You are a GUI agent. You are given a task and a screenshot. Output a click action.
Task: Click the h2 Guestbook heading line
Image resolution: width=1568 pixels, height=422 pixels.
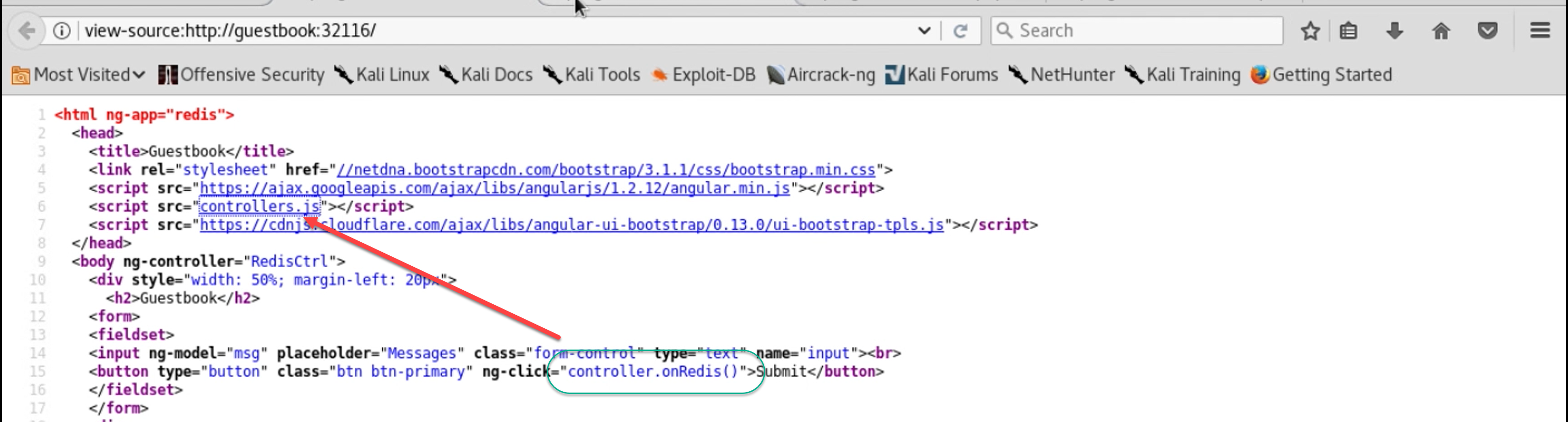click(183, 298)
